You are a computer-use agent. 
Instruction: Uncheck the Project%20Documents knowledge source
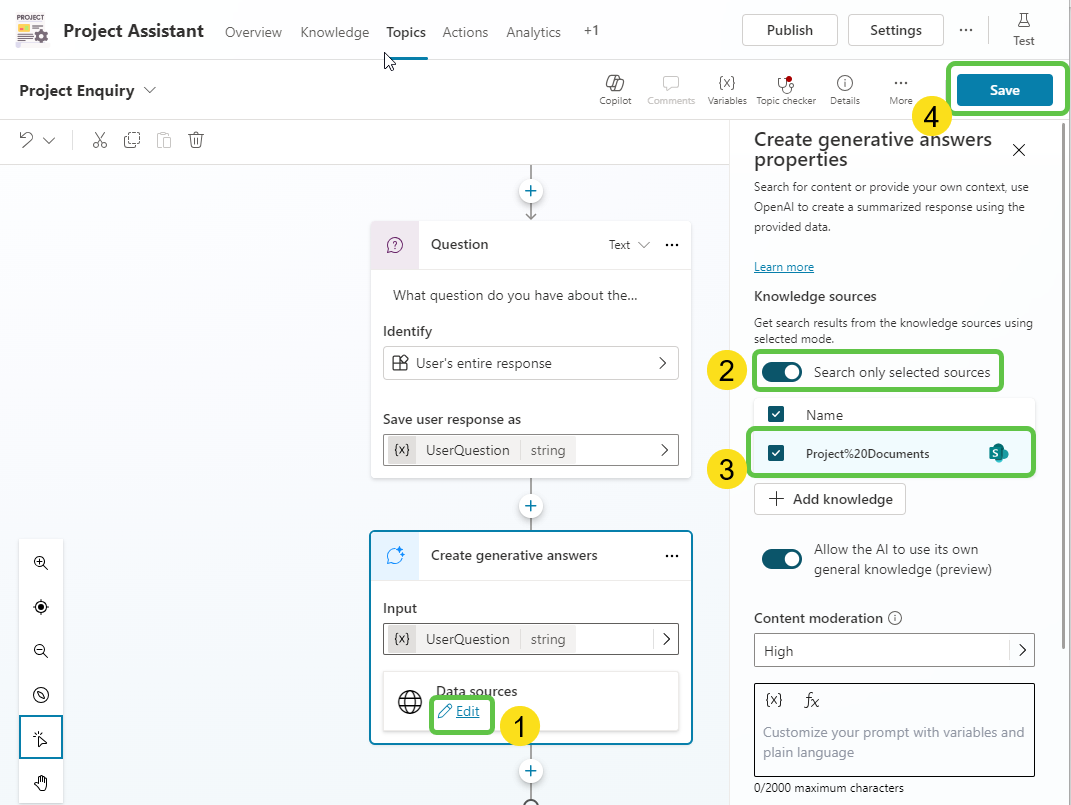coord(775,452)
